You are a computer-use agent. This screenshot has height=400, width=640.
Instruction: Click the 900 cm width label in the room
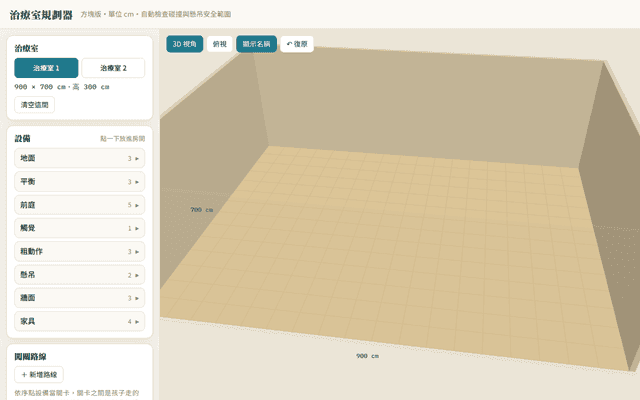(x=367, y=356)
